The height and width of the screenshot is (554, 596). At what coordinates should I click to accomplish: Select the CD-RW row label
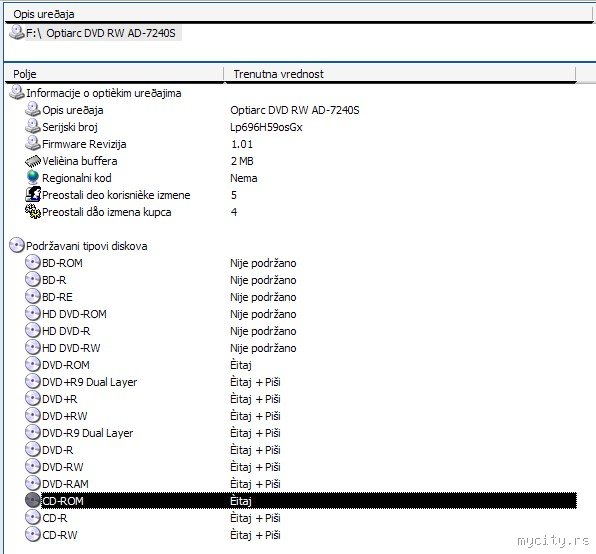click(x=59, y=535)
